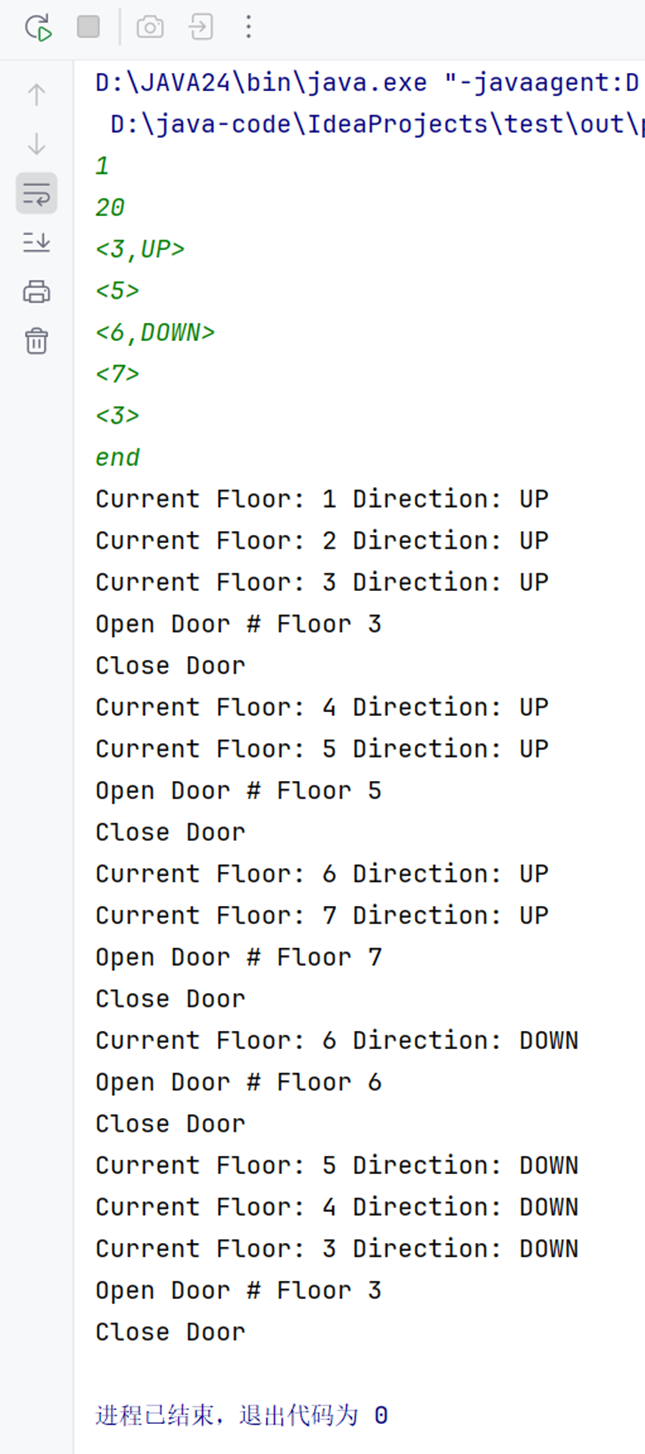Screen dimensions: 645x1454
Task: Click the printer icon to print output
Action: tap(37, 292)
